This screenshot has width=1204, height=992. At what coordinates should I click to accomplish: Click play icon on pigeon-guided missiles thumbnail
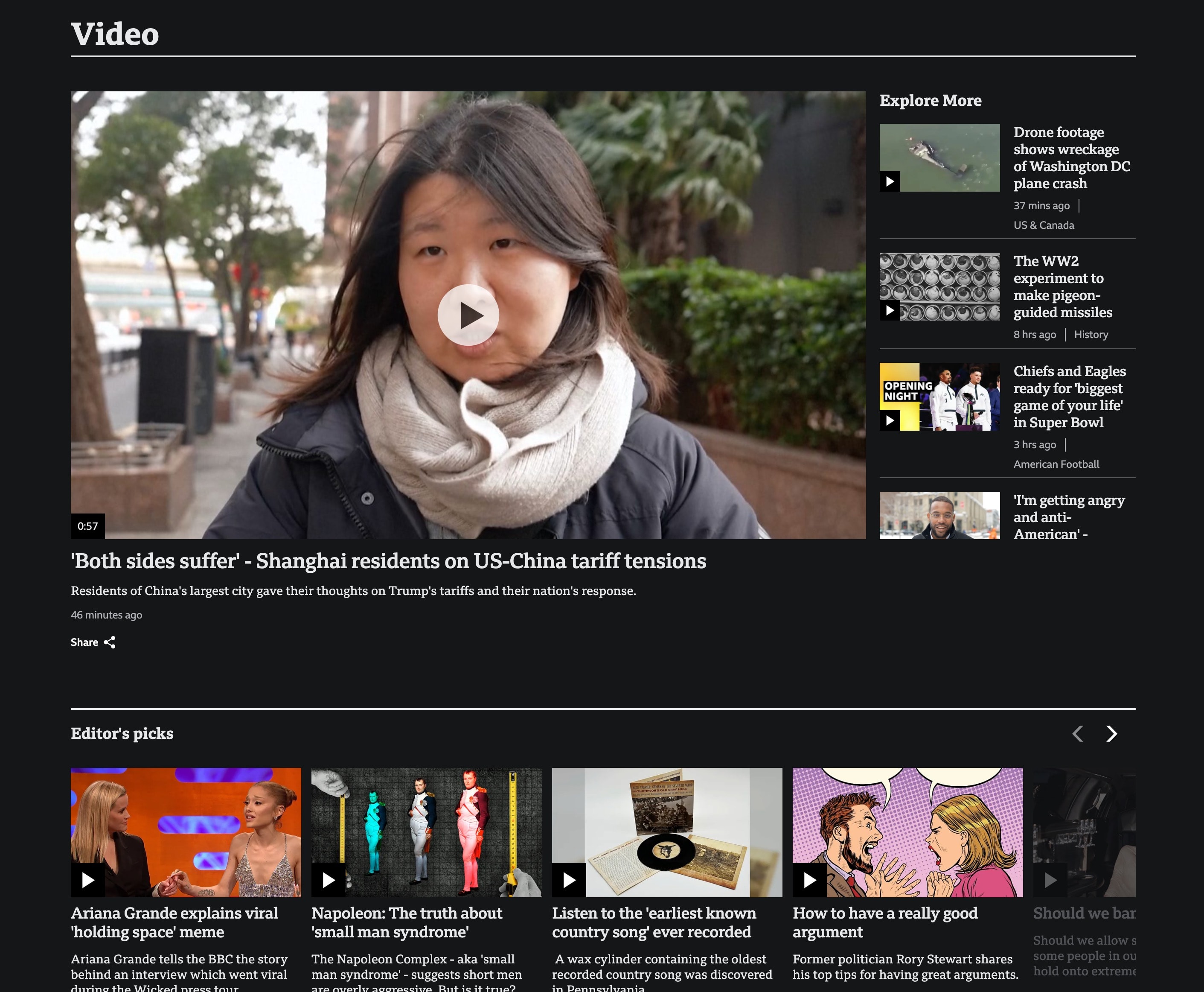(x=889, y=310)
